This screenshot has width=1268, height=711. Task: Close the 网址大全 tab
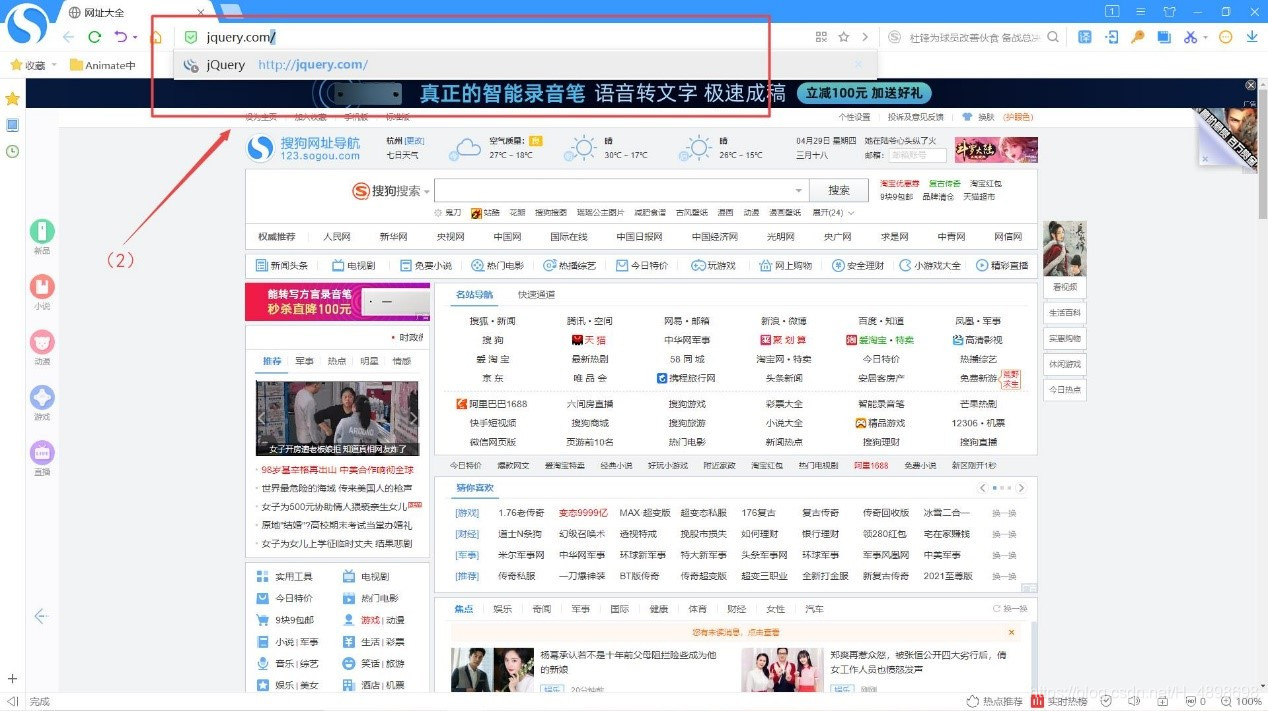[x=200, y=13]
